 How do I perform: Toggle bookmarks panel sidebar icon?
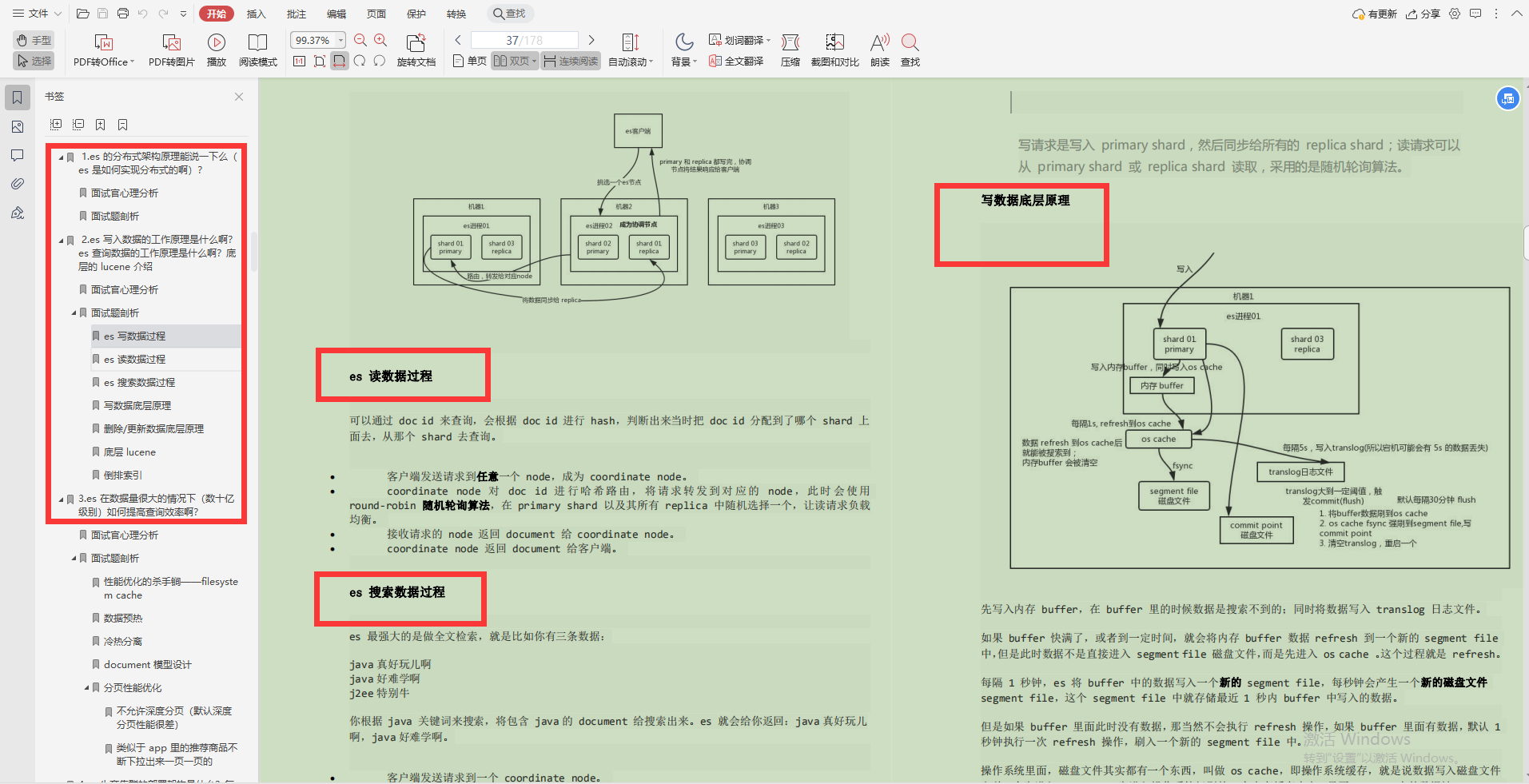click(x=18, y=98)
